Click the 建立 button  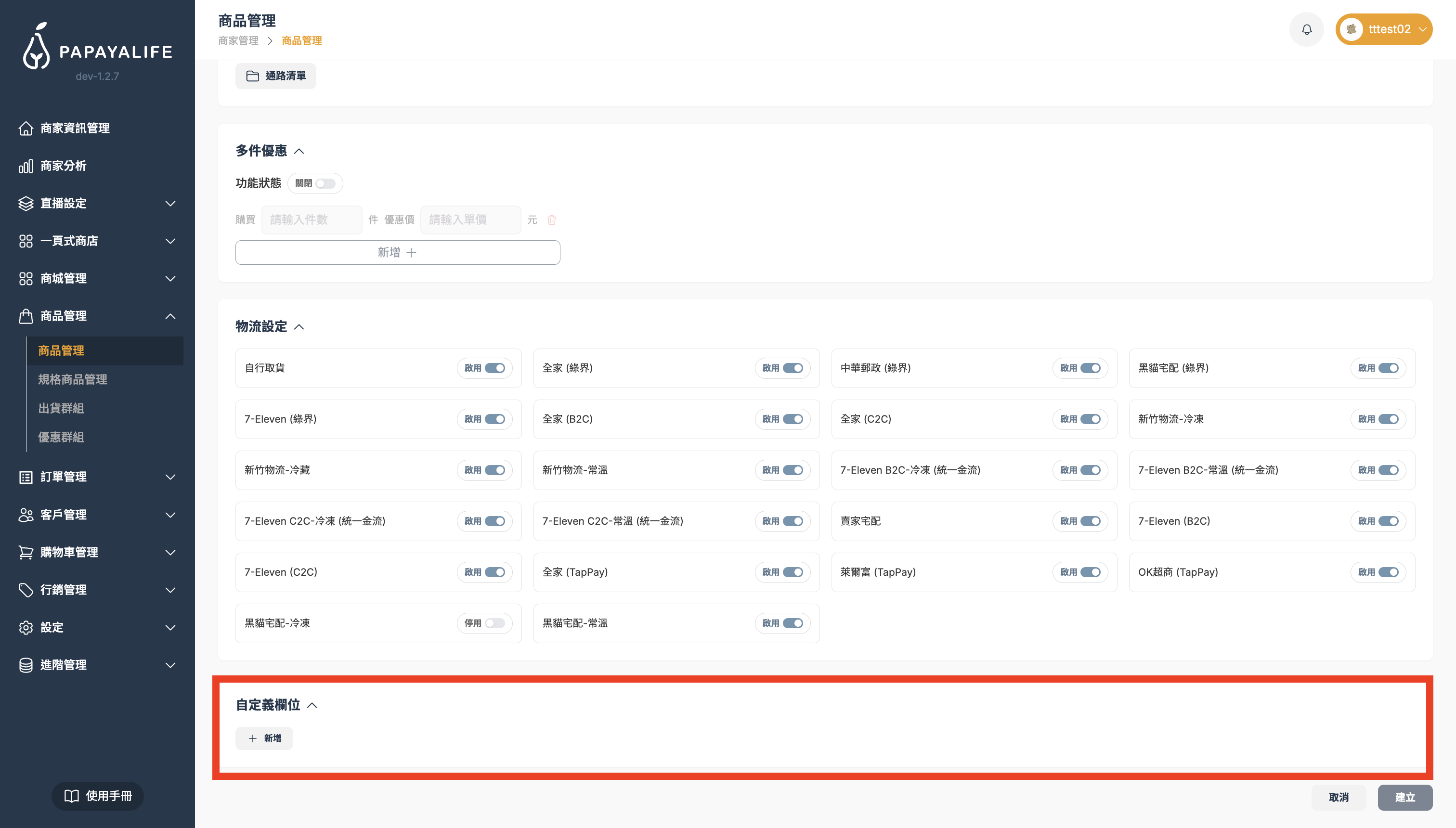(1404, 797)
